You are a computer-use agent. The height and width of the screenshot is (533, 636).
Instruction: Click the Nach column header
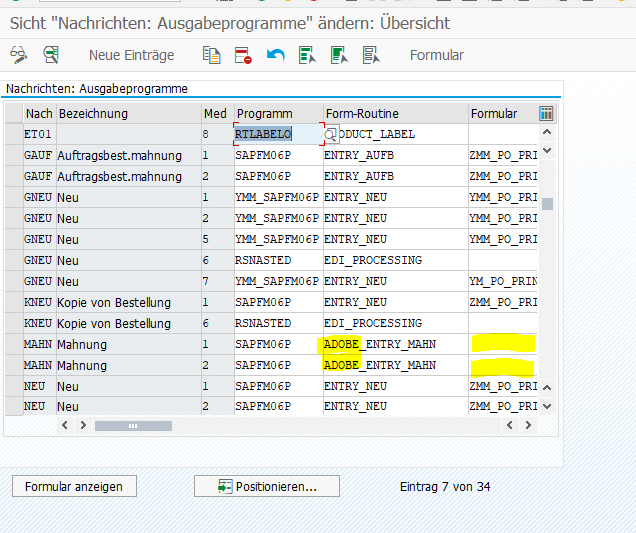39,114
